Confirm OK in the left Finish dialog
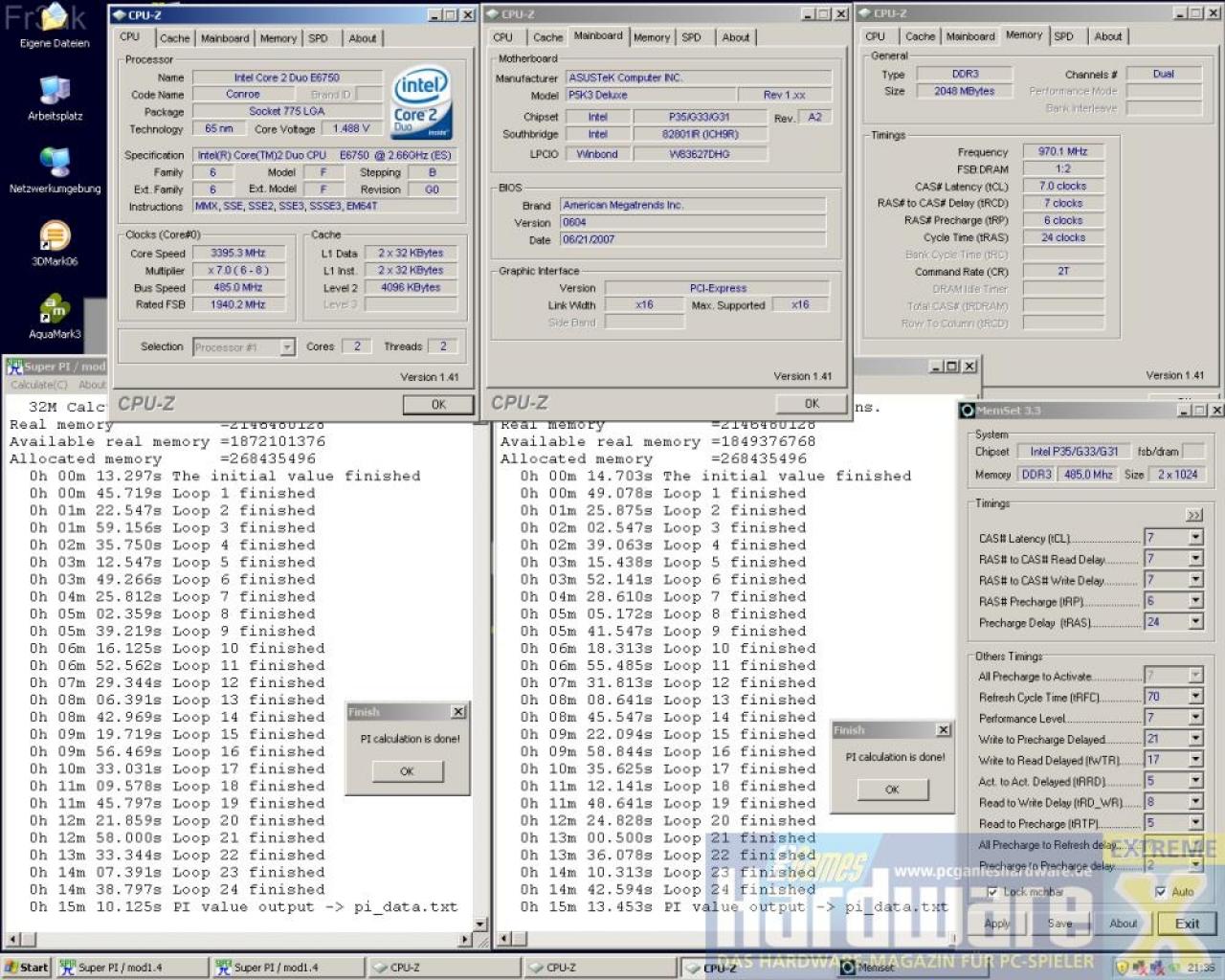This screenshot has height=980, width=1225. click(407, 771)
